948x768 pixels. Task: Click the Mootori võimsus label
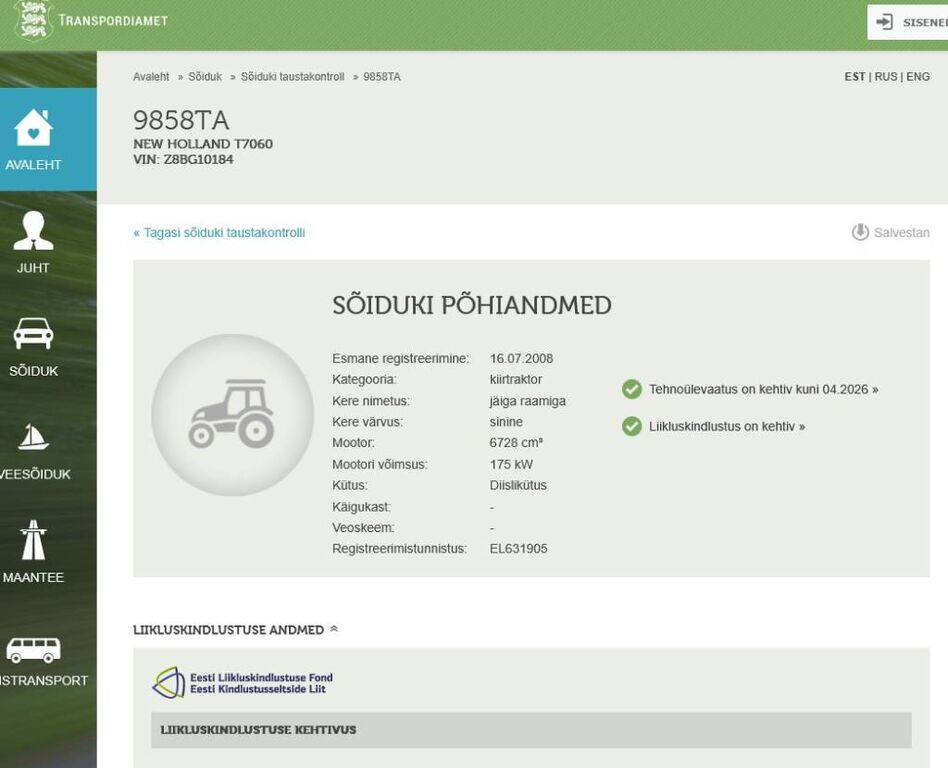coord(380,464)
